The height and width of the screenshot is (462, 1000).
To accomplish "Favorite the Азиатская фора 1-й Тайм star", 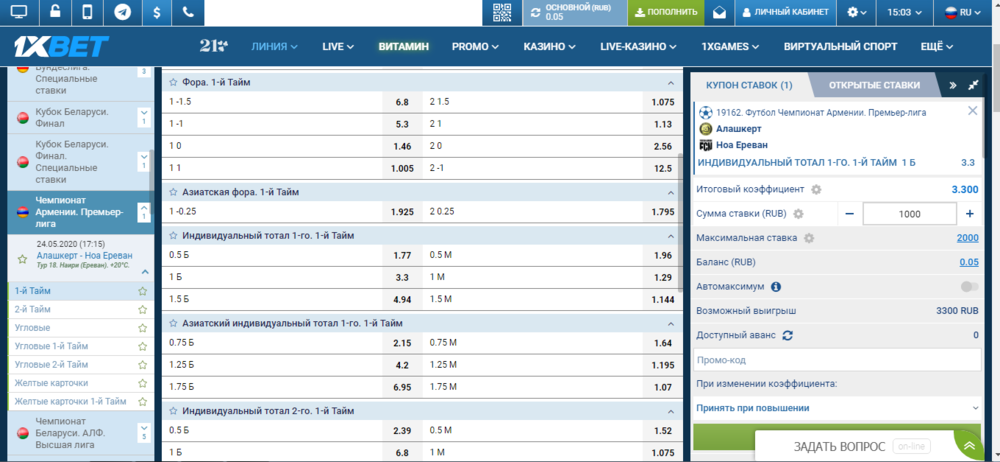I will (173, 191).
